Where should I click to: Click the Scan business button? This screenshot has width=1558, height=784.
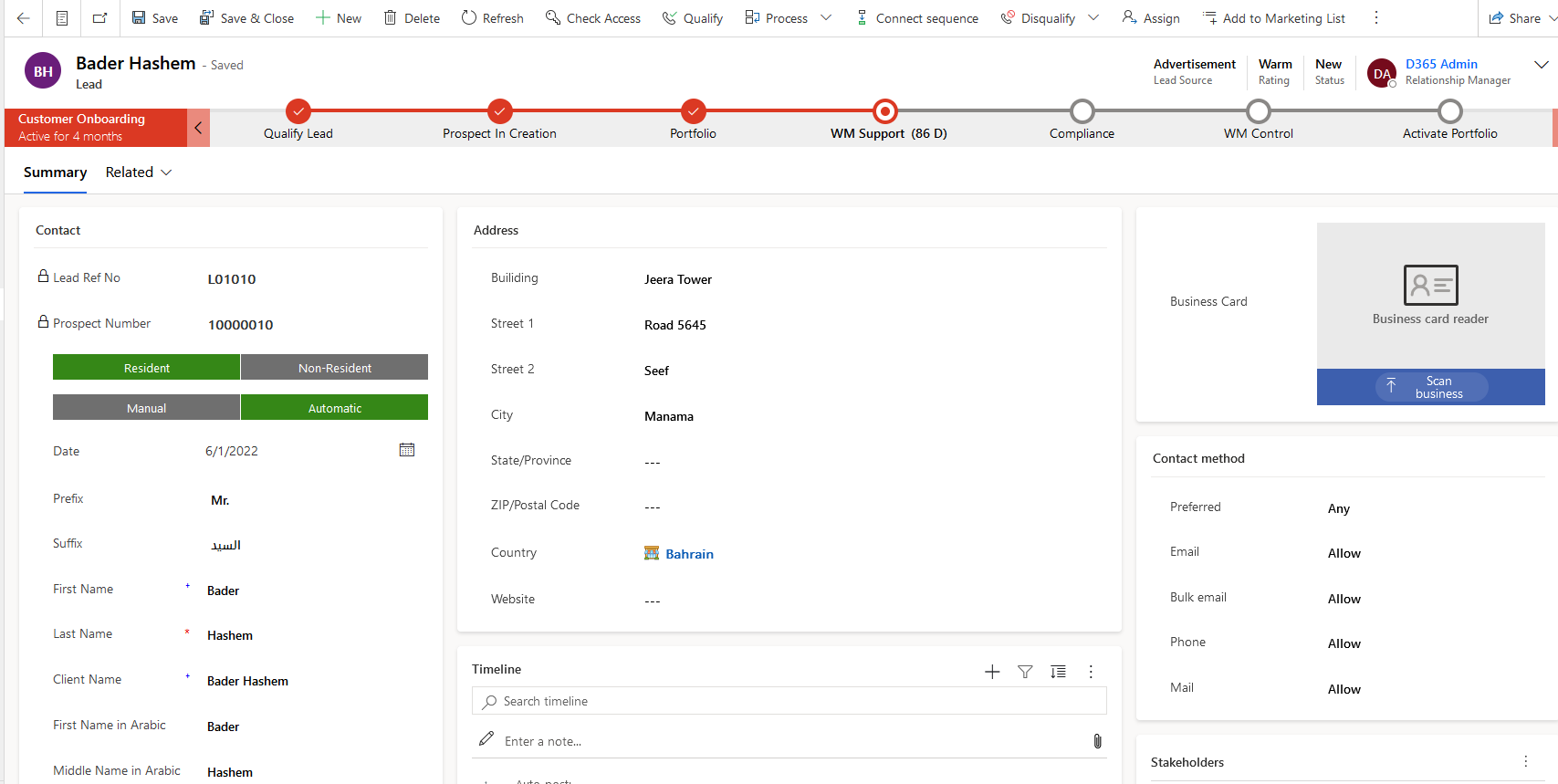(1430, 387)
